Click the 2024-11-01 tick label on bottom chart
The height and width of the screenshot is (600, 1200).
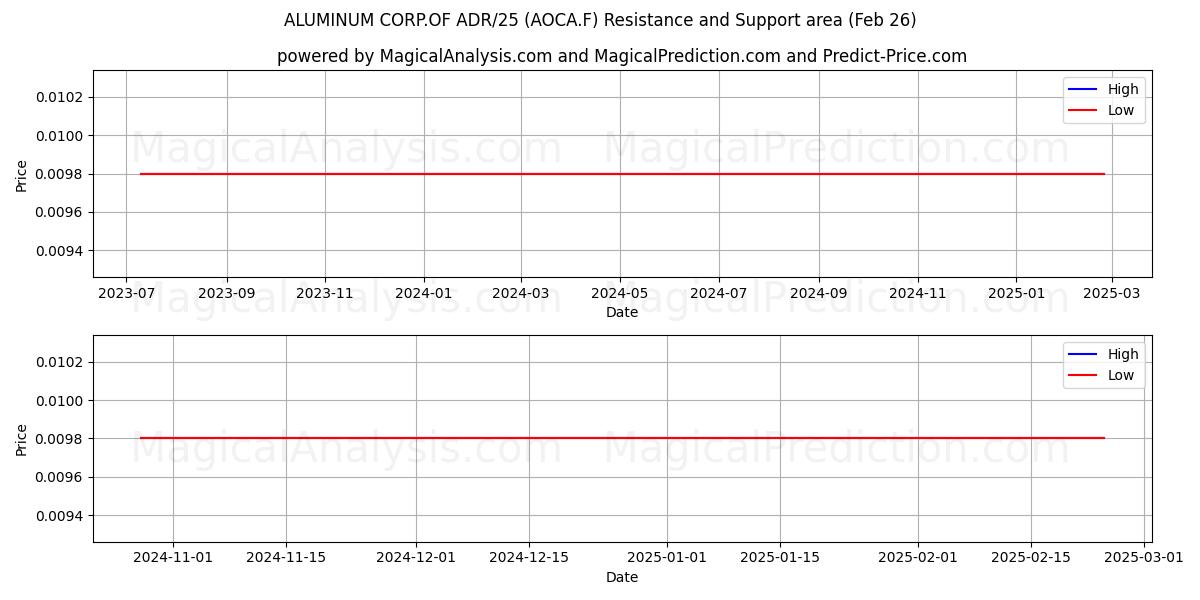[173, 558]
